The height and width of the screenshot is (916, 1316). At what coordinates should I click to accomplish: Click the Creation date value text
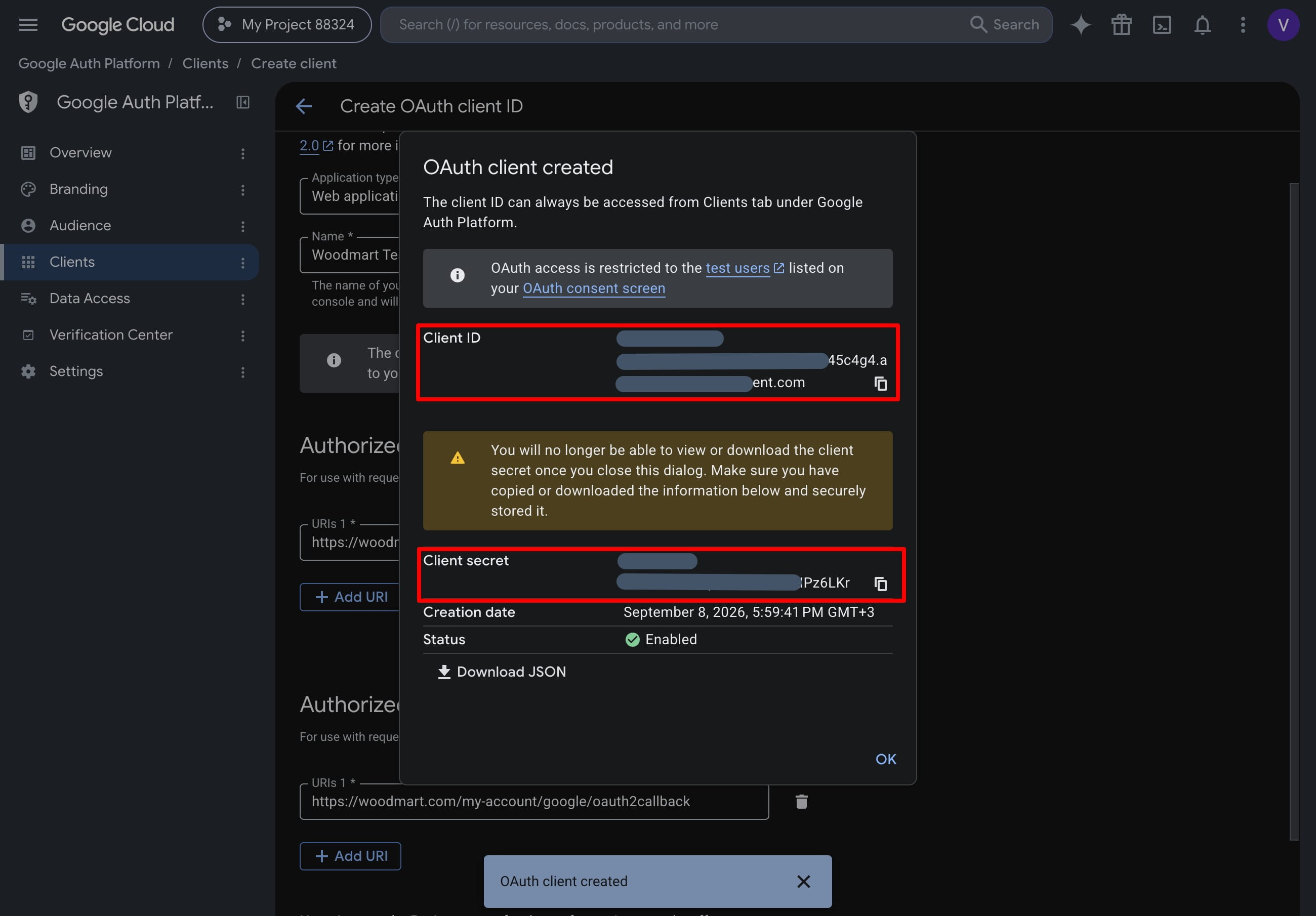point(749,612)
